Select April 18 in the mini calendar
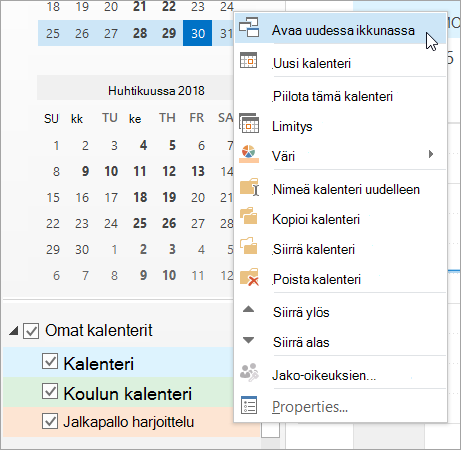The height and width of the screenshot is (450, 461). point(140,197)
